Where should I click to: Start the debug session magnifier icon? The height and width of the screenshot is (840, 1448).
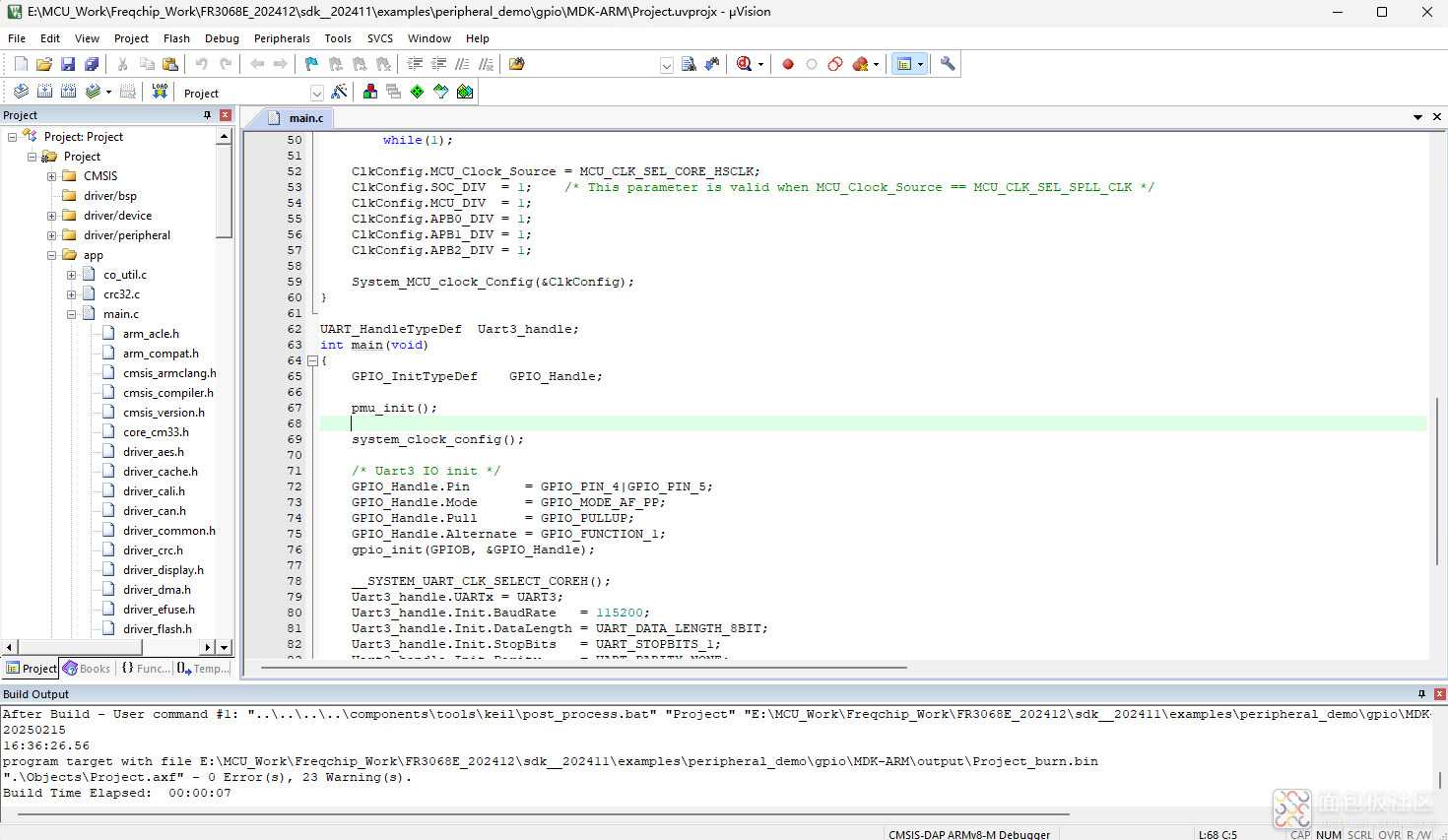[x=744, y=64]
